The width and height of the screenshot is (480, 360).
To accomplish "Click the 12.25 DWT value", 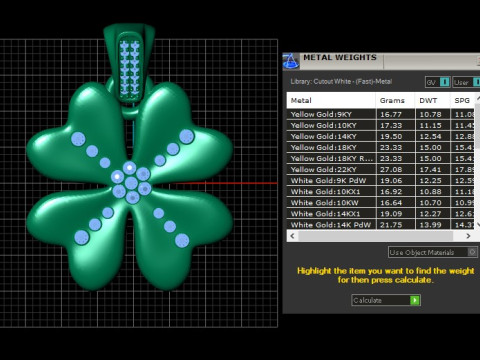I will point(430,180).
